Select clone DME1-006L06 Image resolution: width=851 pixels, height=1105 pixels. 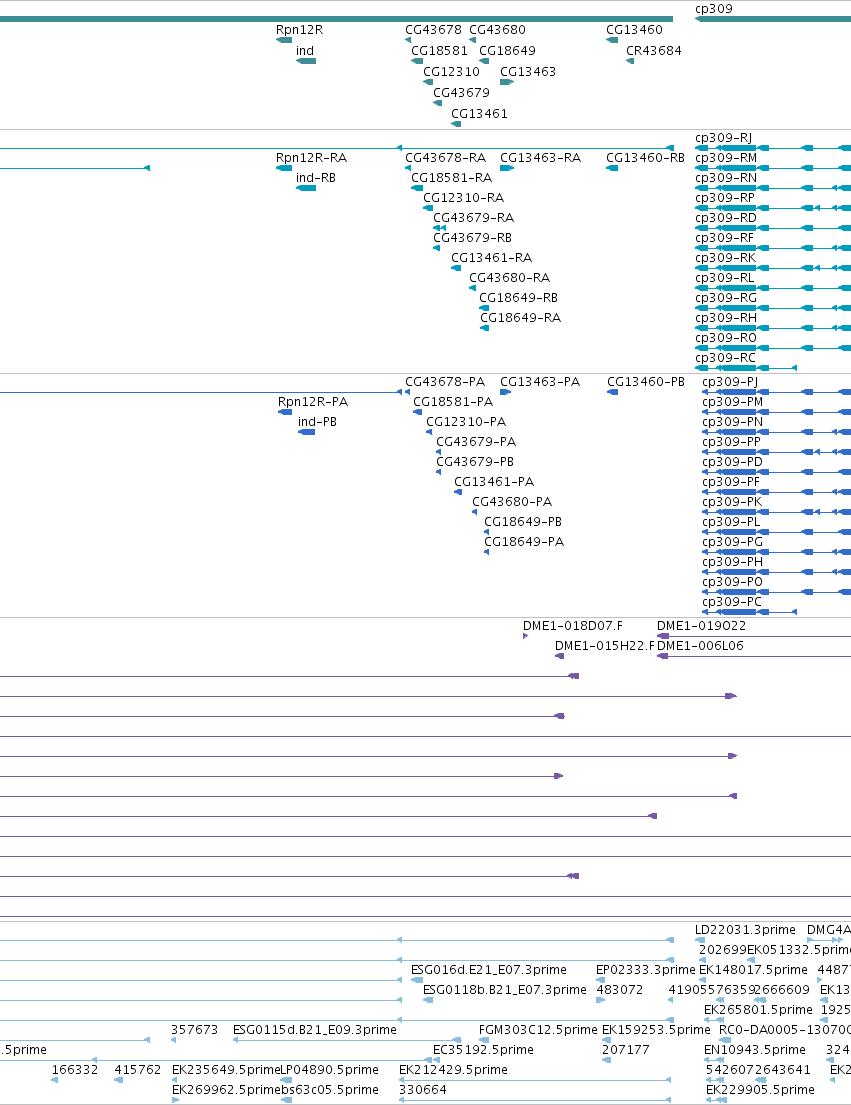point(700,646)
